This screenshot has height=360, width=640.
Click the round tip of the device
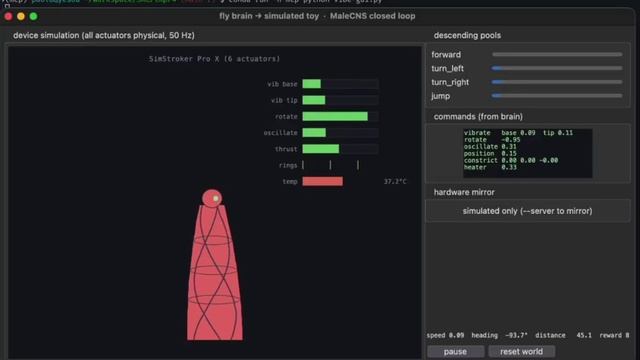click(212, 198)
